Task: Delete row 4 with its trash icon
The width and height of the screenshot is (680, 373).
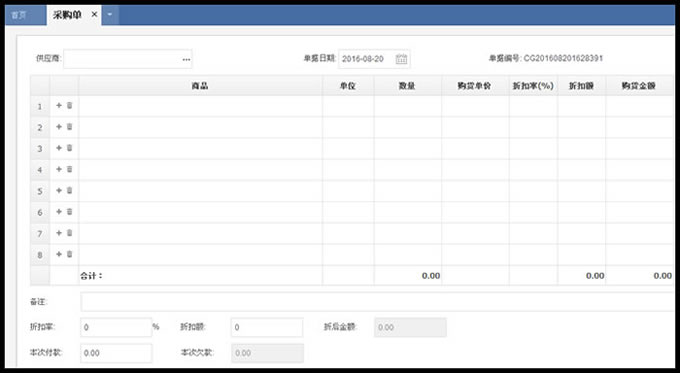Action: point(69,169)
